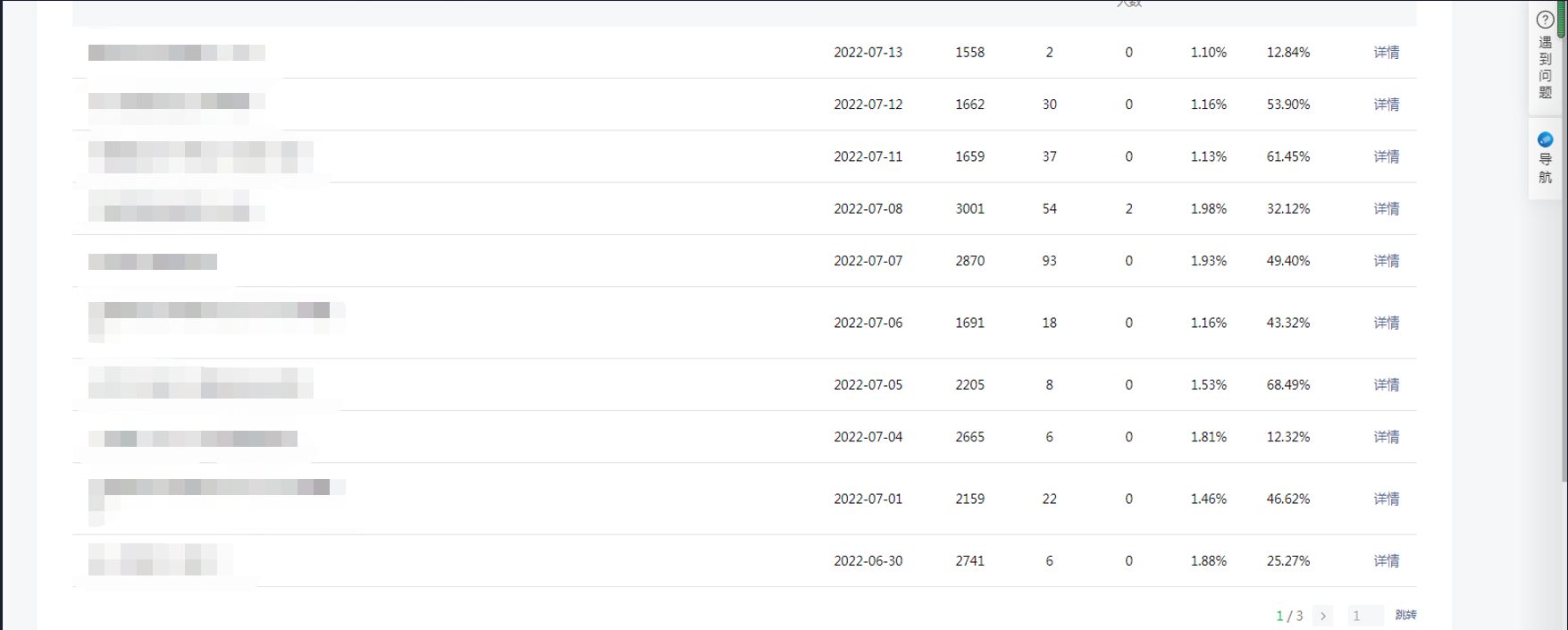View 详情 of the 2022-07-05 entry
Image resolution: width=1568 pixels, height=630 pixels.
tap(1386, 385)
